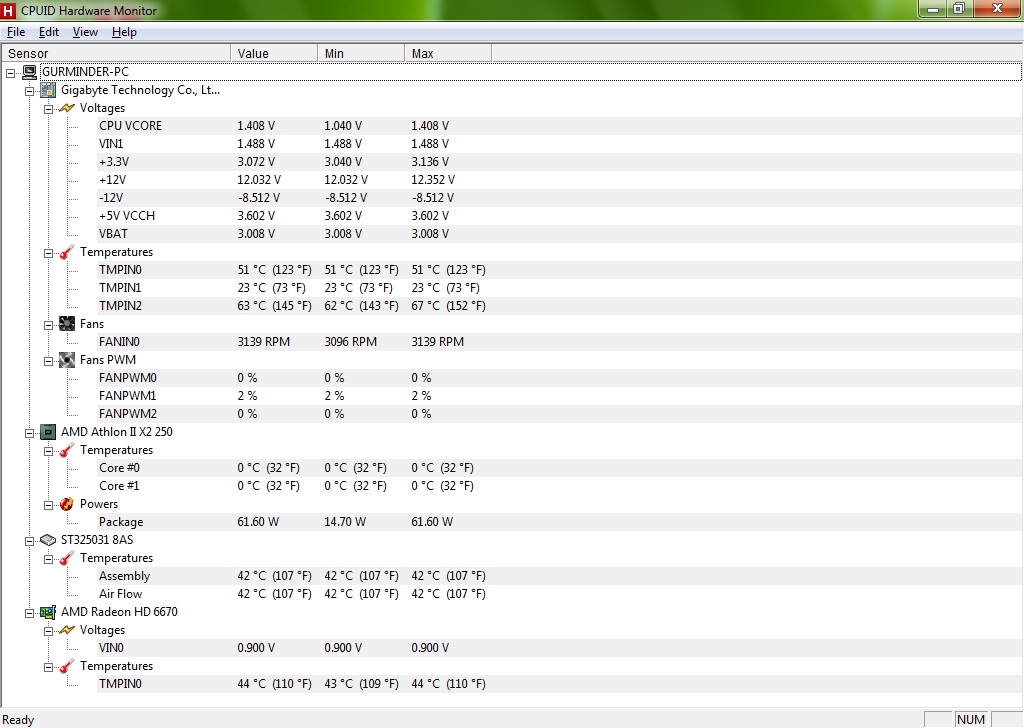The height and width of the screenshot is (728, 1024).
Task: Select the FANIN0 fan row
Action: point(559,341)
